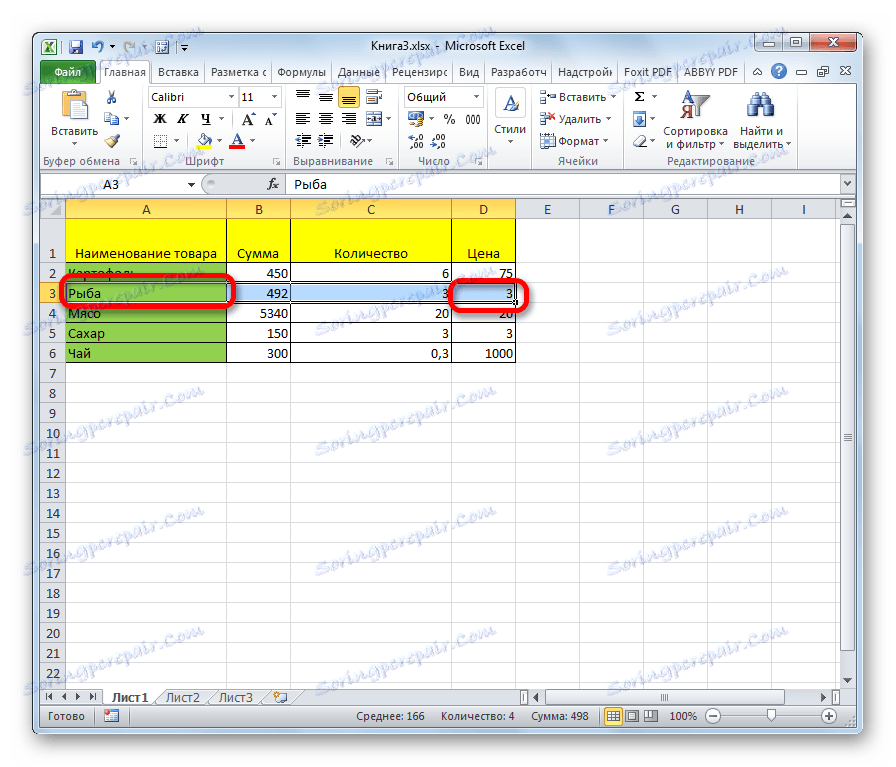Switch to Page Layout view in status bar
896x767 pixels.
(x=632, y=716)
